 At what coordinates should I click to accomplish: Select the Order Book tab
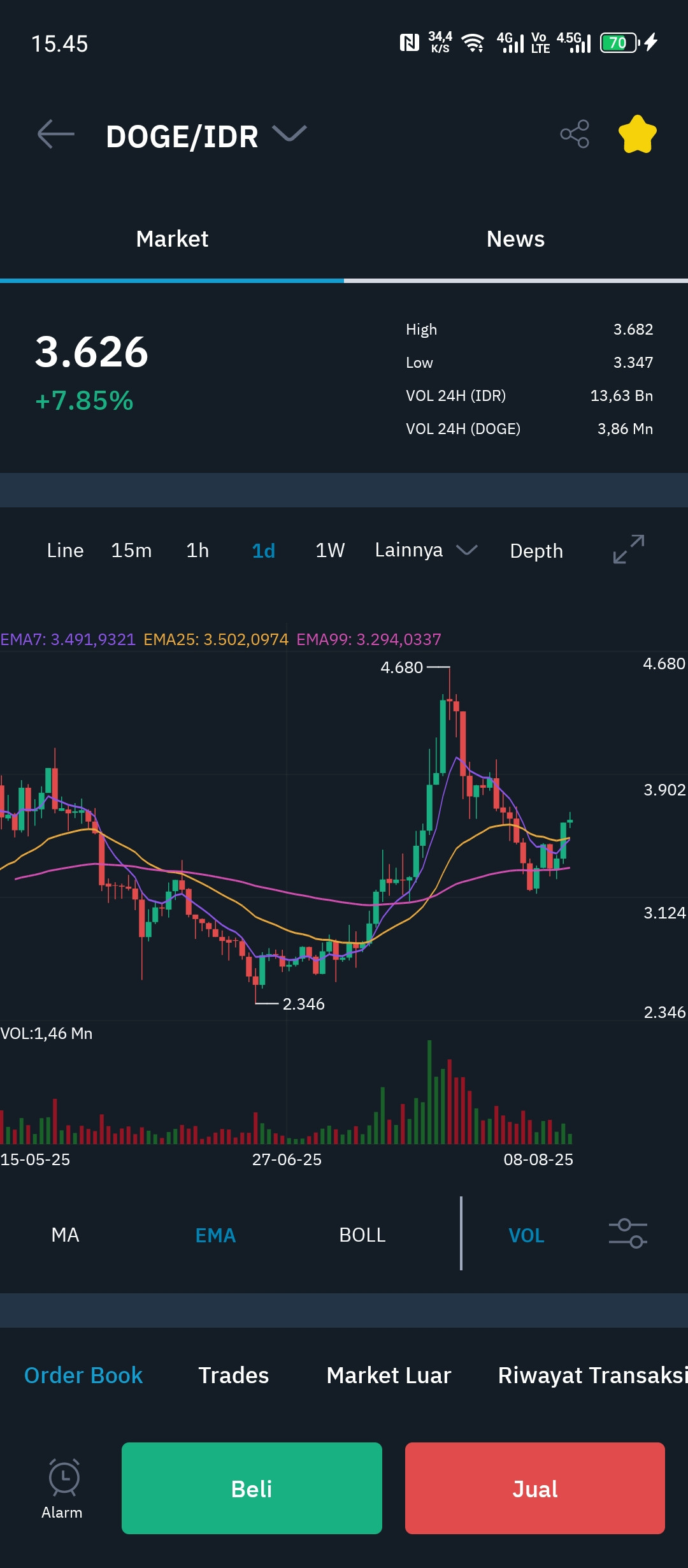[83, 1376]
